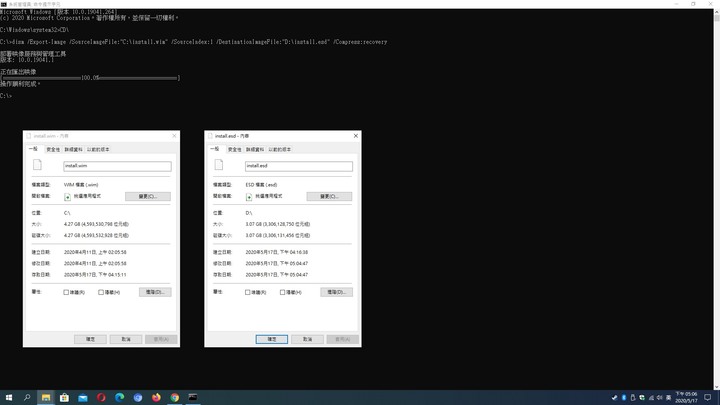Cancel the install.wim properties dialog
This screenshot has width=720, height=405.
126,339
